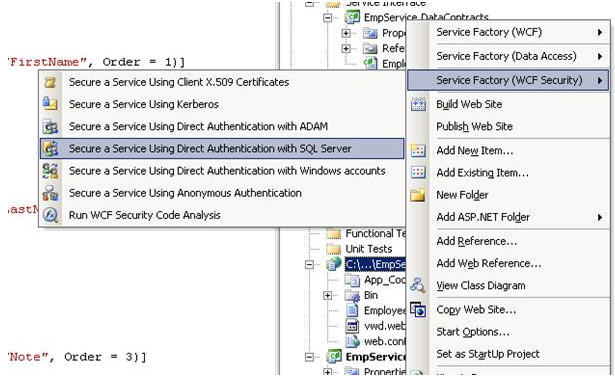Choose Secure a Service Using Anonymous Authentication

pyautogui.click(x=222, y=193)
